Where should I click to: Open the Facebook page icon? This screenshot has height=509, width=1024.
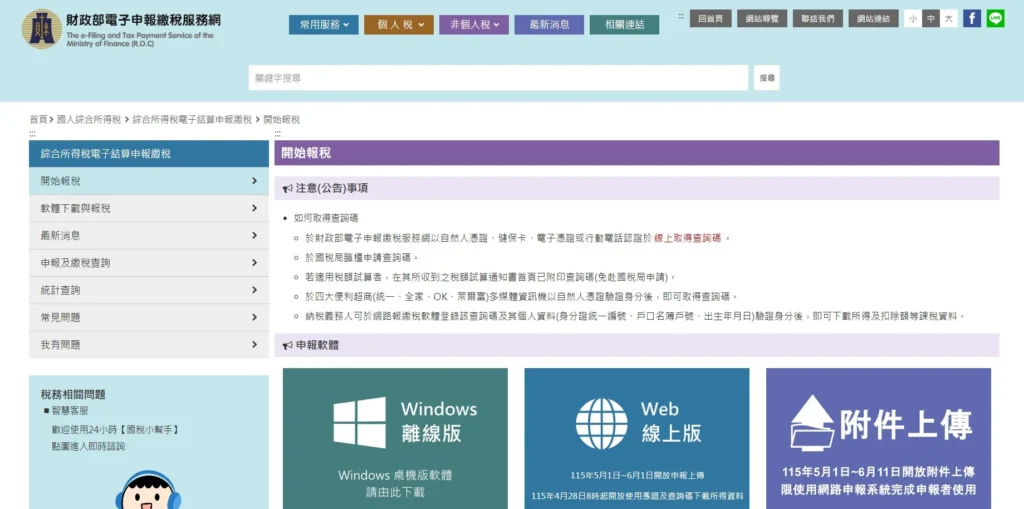[x=972, y=18]
